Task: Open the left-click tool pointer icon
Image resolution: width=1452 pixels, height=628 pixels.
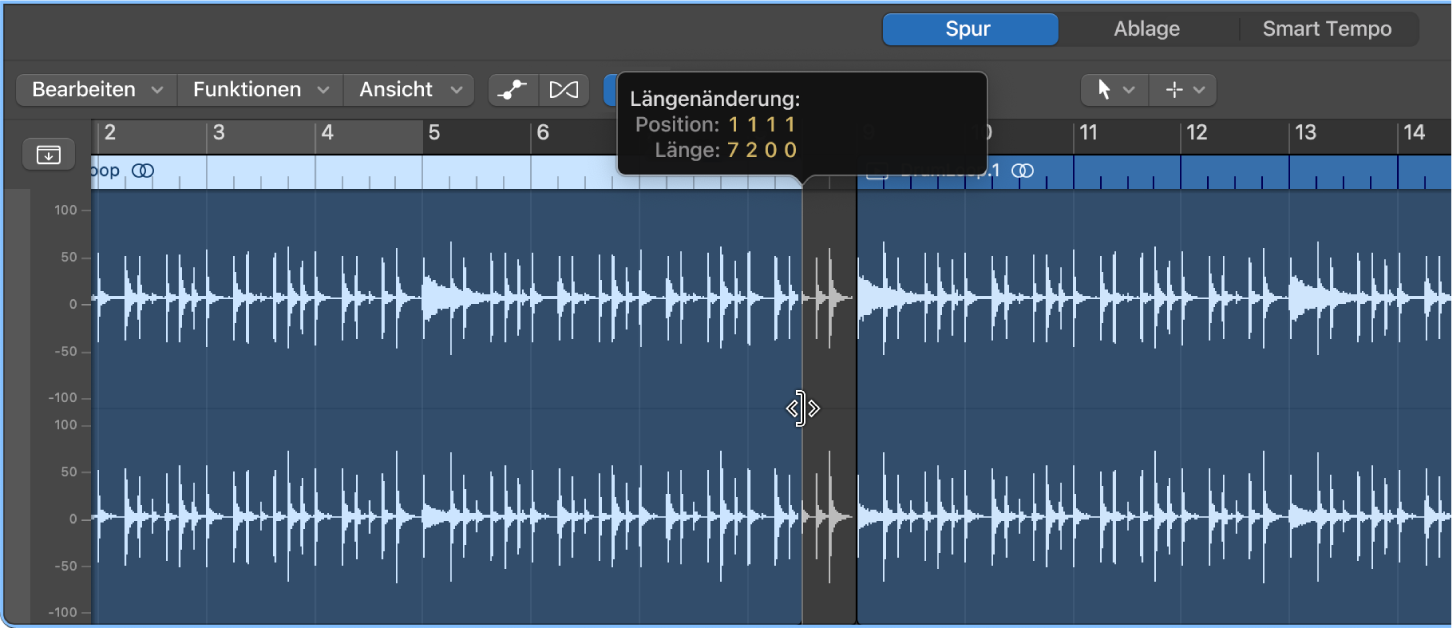Action: point(1105,89)
